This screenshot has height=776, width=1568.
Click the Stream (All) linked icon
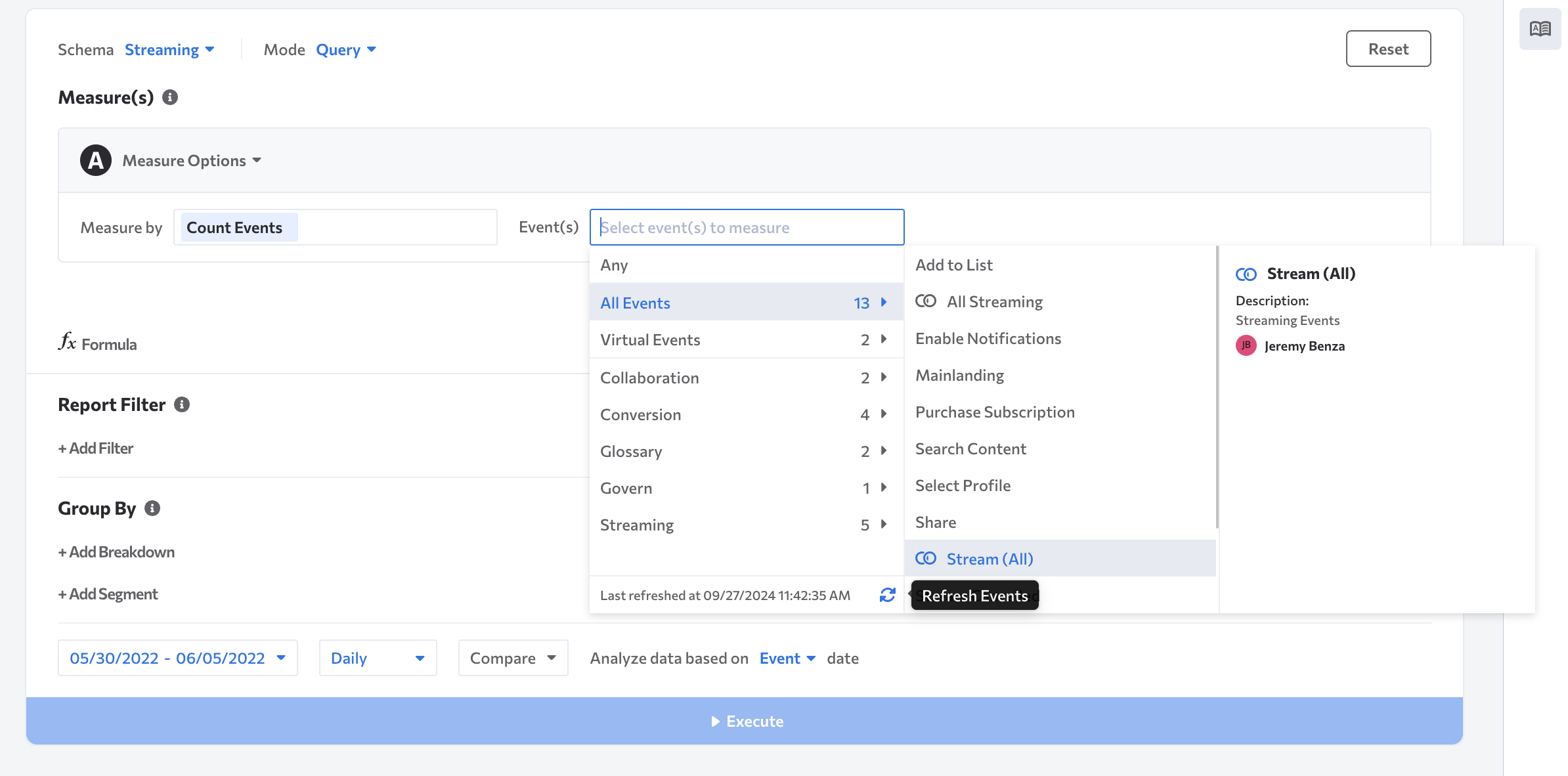[x=926, y=558]
